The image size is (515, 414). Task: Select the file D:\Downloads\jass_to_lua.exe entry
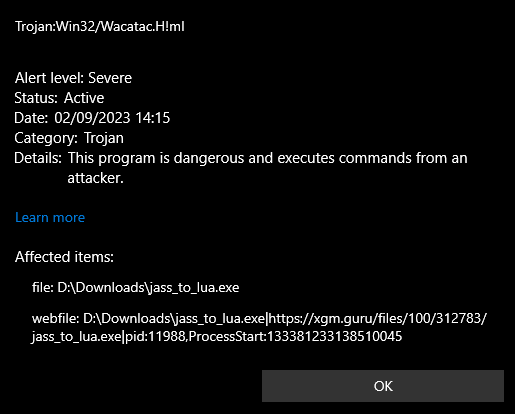point(136,287)
